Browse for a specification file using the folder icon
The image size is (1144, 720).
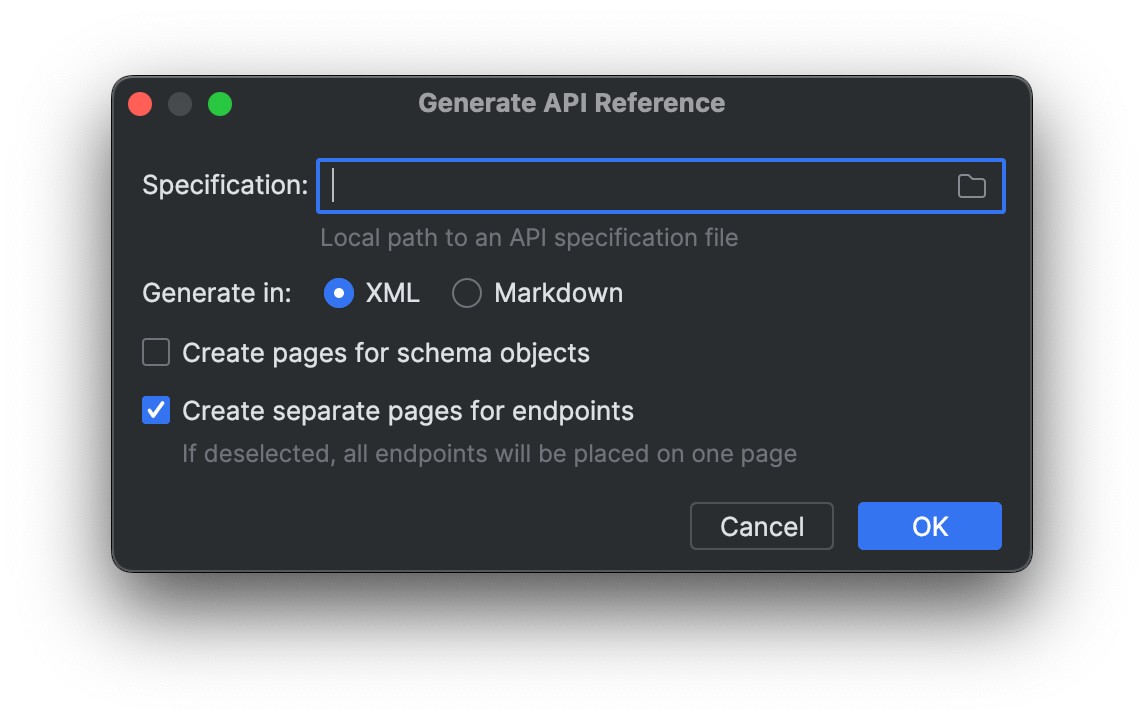pyautogui.click(x=971, y=185)
